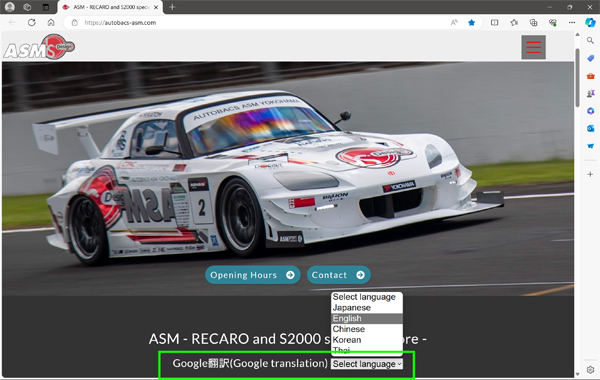Image resolution: width=600 pixels, height=380 pixels.
Task: Click scrollbar up arrow
Action: point(577,35)
